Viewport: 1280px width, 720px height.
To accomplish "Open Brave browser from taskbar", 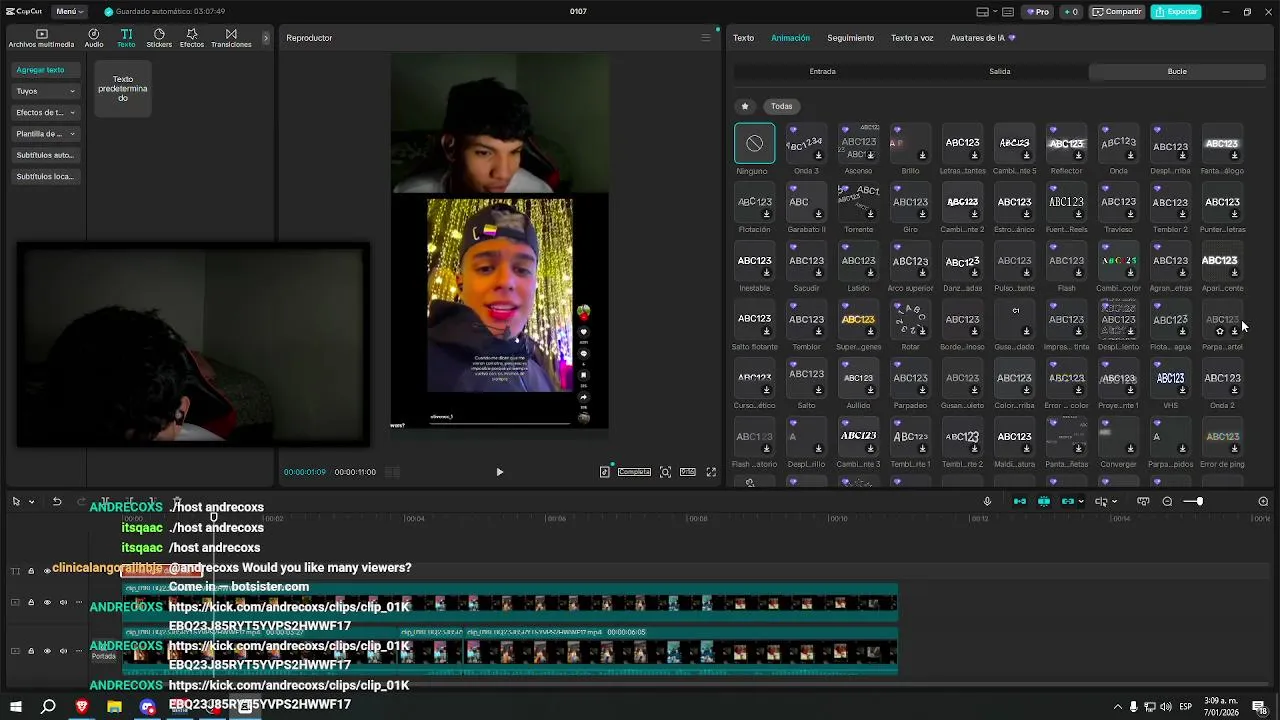I will click(81, 707).
